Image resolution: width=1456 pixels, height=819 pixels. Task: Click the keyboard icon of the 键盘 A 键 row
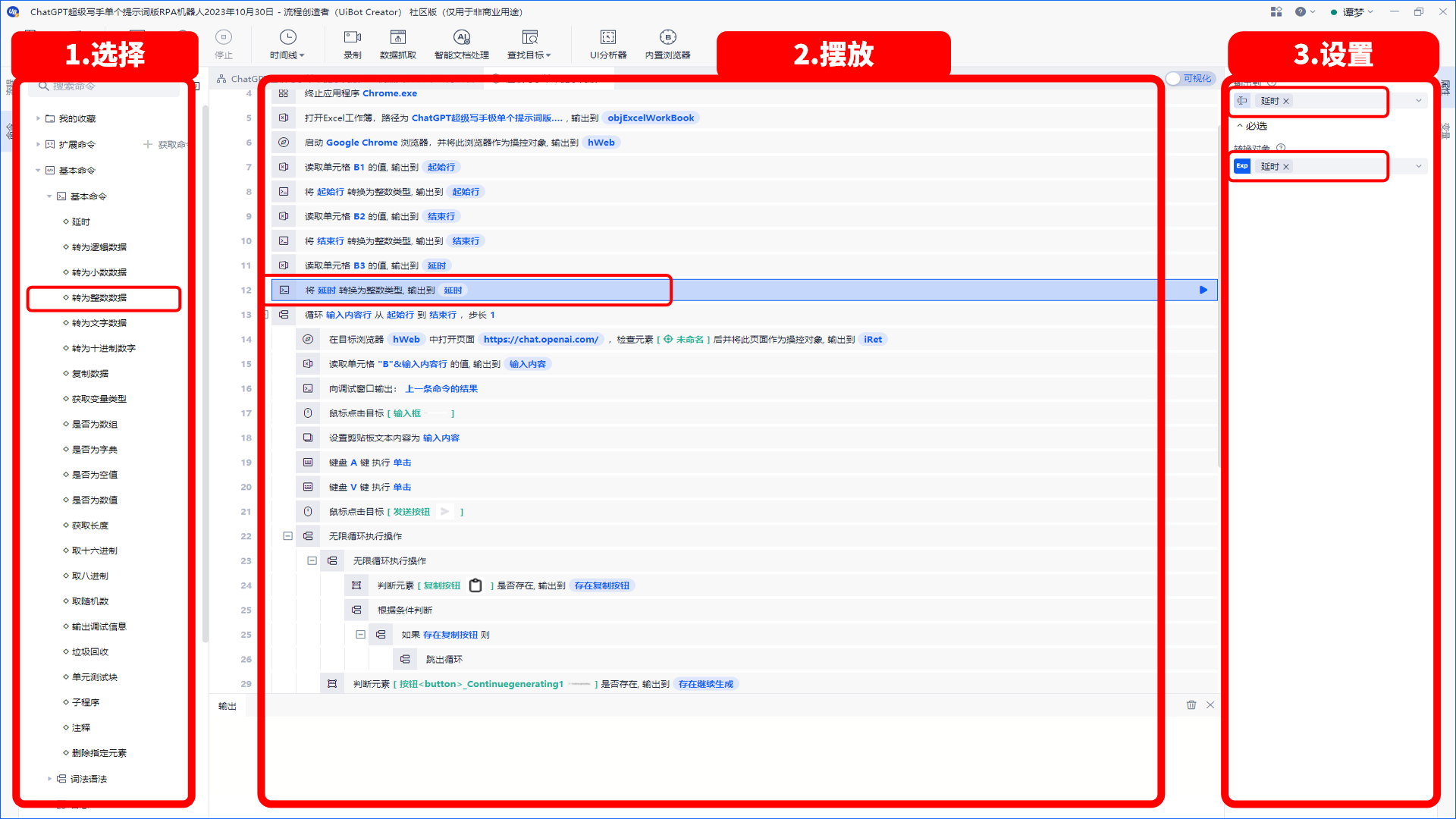(308, 463)
